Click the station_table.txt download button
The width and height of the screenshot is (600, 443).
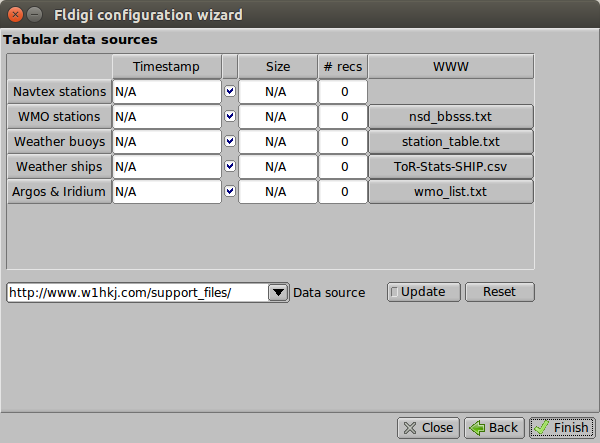coord(450,142)
